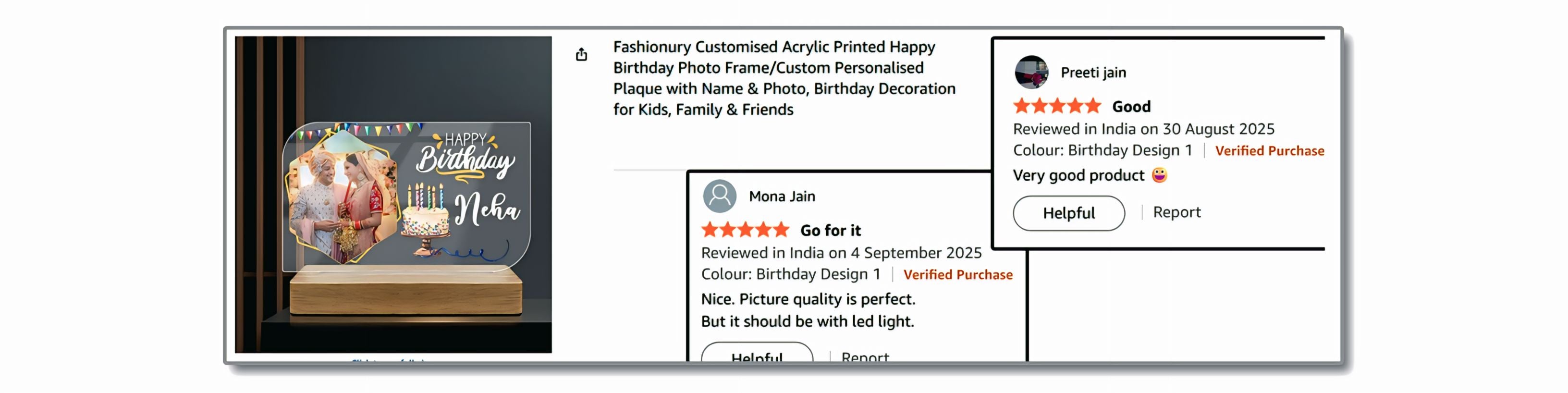The width and height of the screenshot is (1568, 393).
Task: Click the "Reviewed in India on 4 September 2025" line
Action: 841,253
